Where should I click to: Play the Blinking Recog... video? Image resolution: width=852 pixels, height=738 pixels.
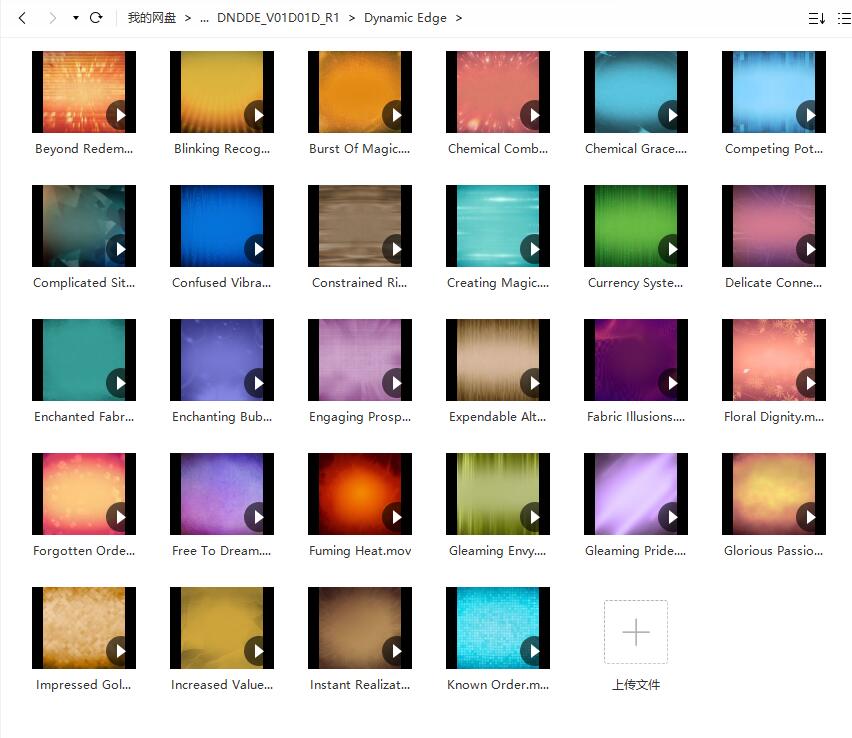pyautogui.click(x=258, y=115)
